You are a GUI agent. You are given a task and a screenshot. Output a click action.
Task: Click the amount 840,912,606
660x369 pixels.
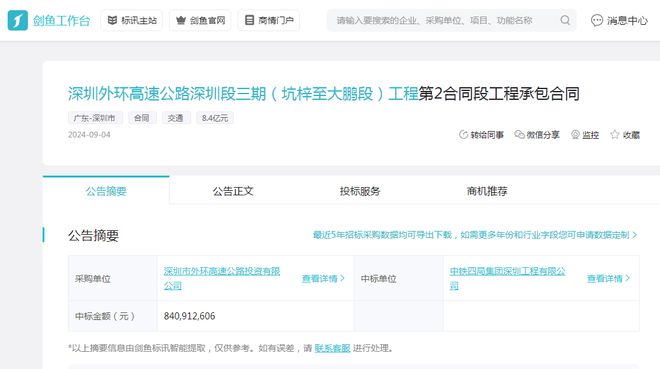coord(189,316)
